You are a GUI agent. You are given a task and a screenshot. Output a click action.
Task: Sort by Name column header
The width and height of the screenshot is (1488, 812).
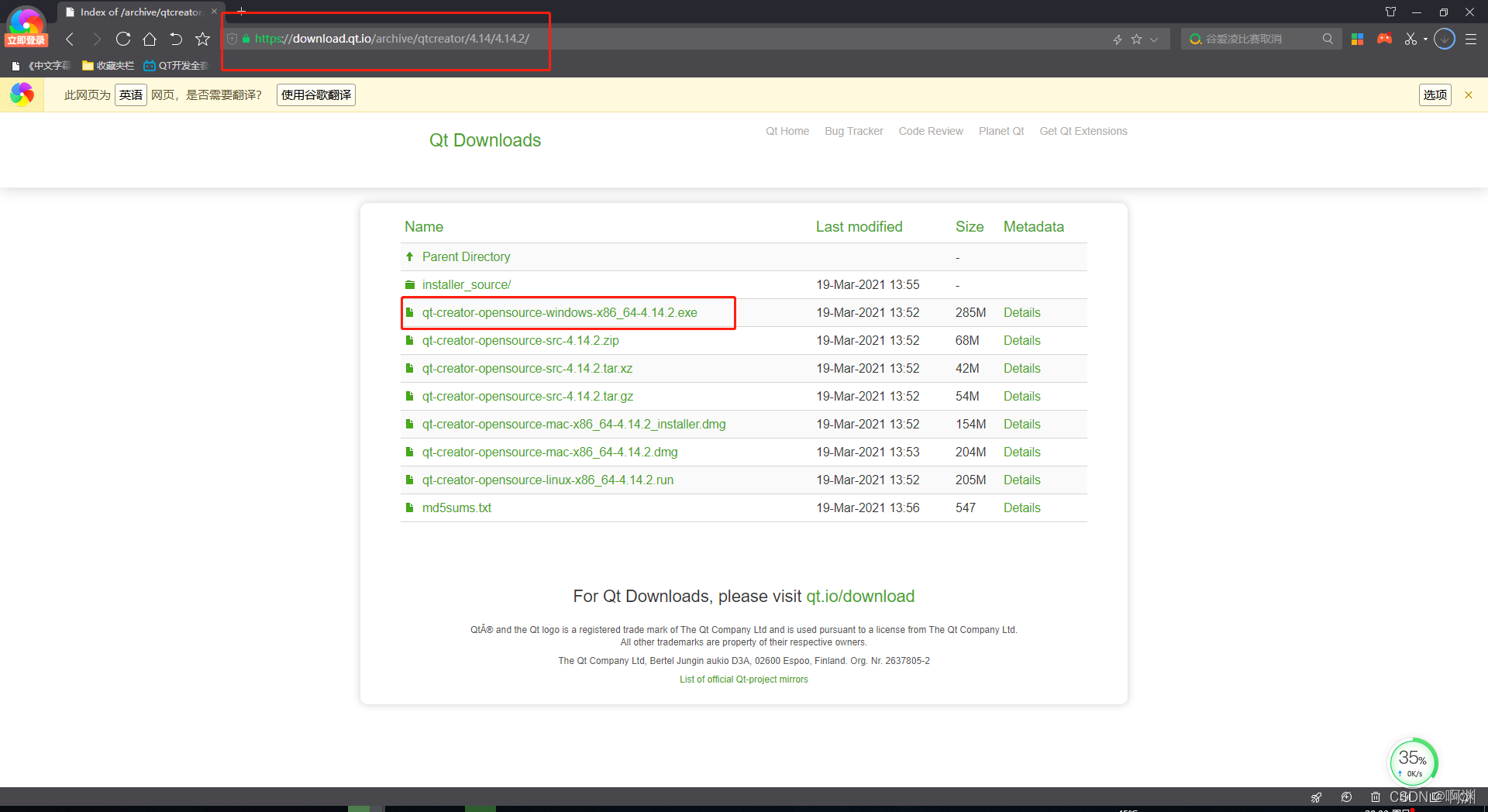[x=424, y=227]
